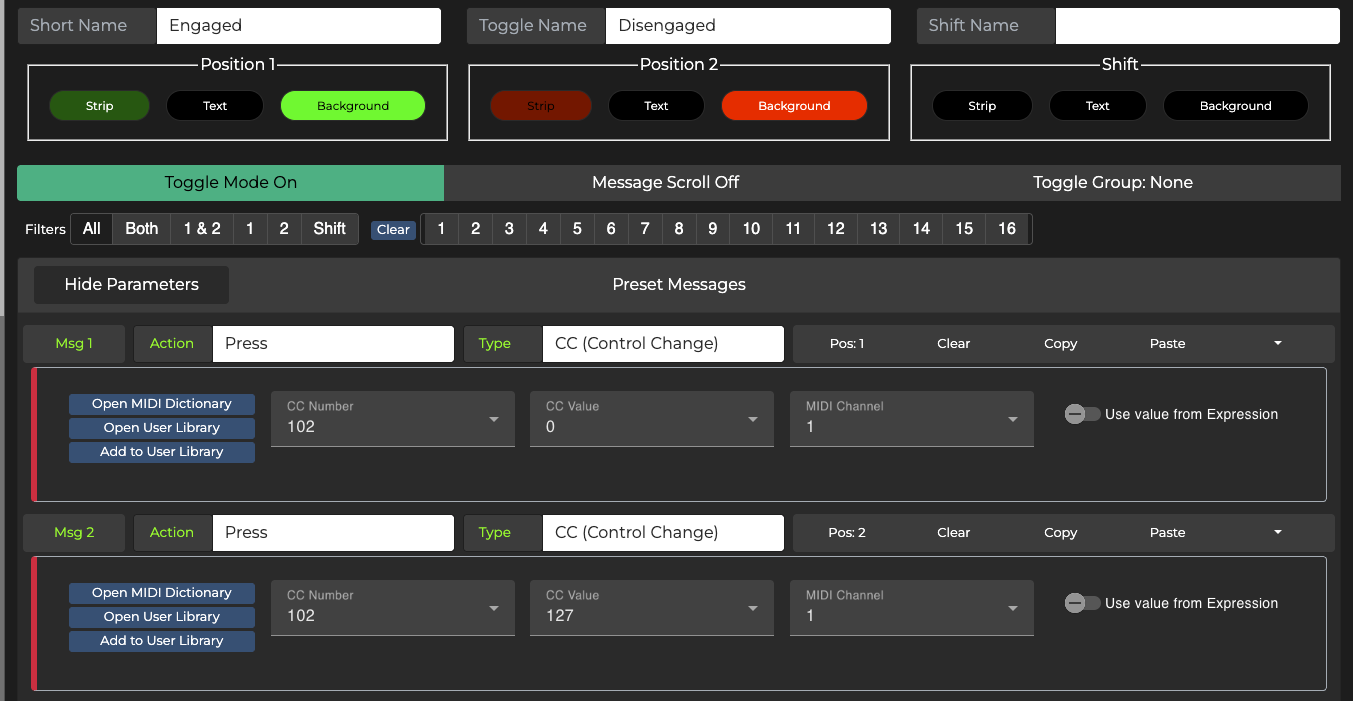Add Msg 2 to User Library
1353x701 pixels.
point(162,641)
